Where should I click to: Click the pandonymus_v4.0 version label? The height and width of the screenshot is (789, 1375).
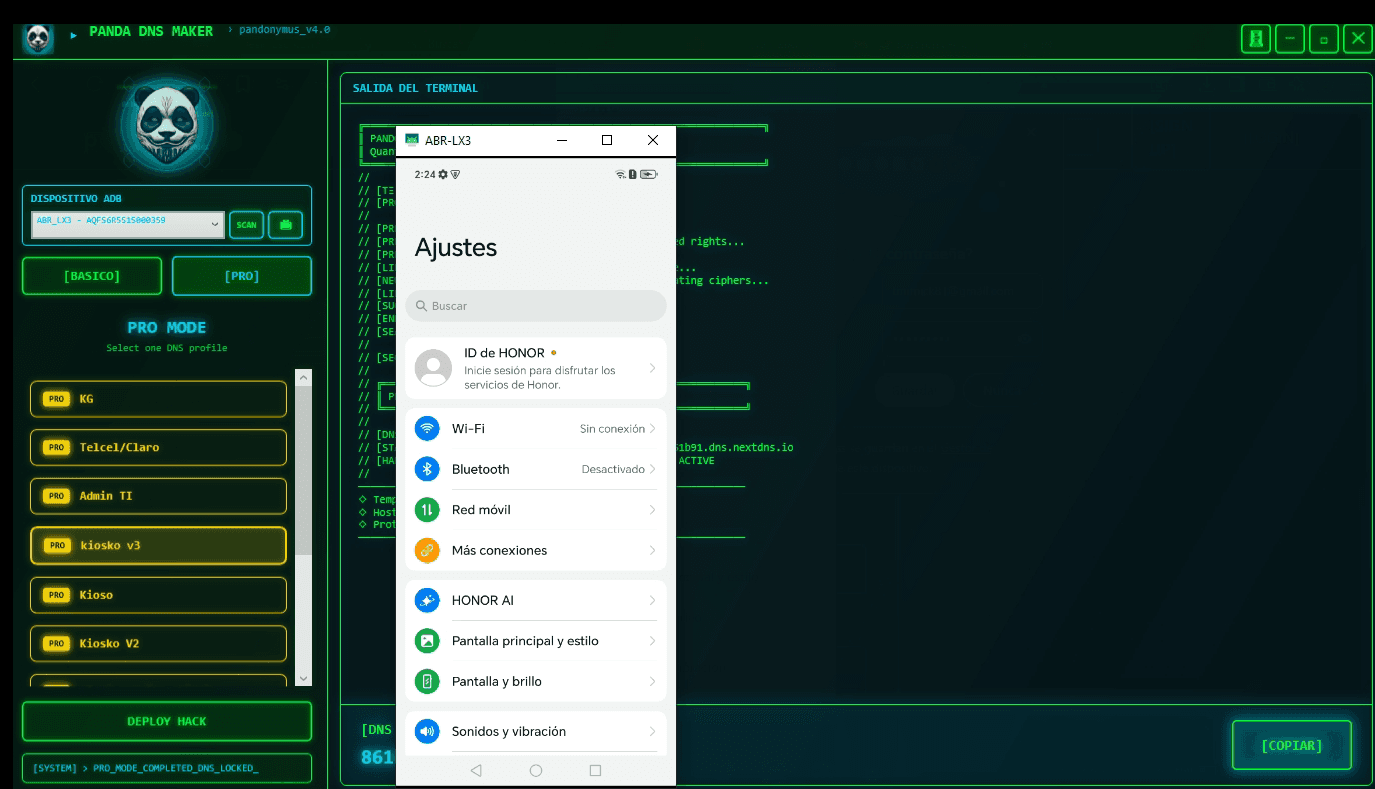coord(285,30)
